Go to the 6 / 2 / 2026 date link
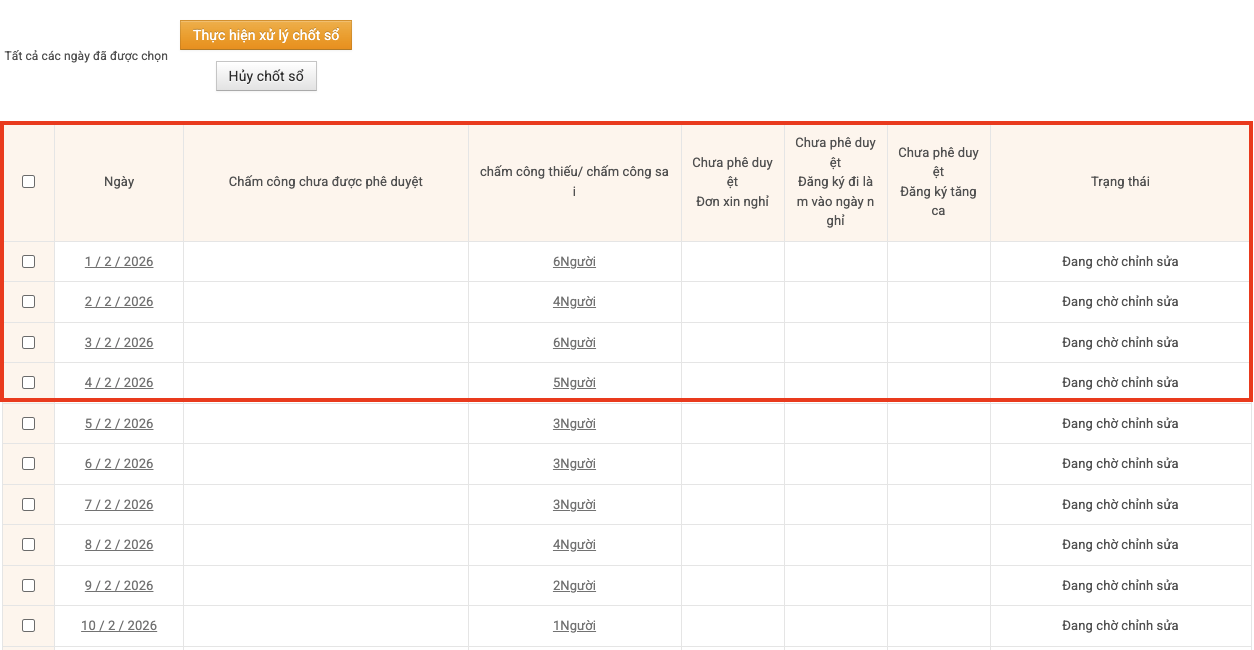The height and width of the screenshot is (650, 1254). [119, 464]
